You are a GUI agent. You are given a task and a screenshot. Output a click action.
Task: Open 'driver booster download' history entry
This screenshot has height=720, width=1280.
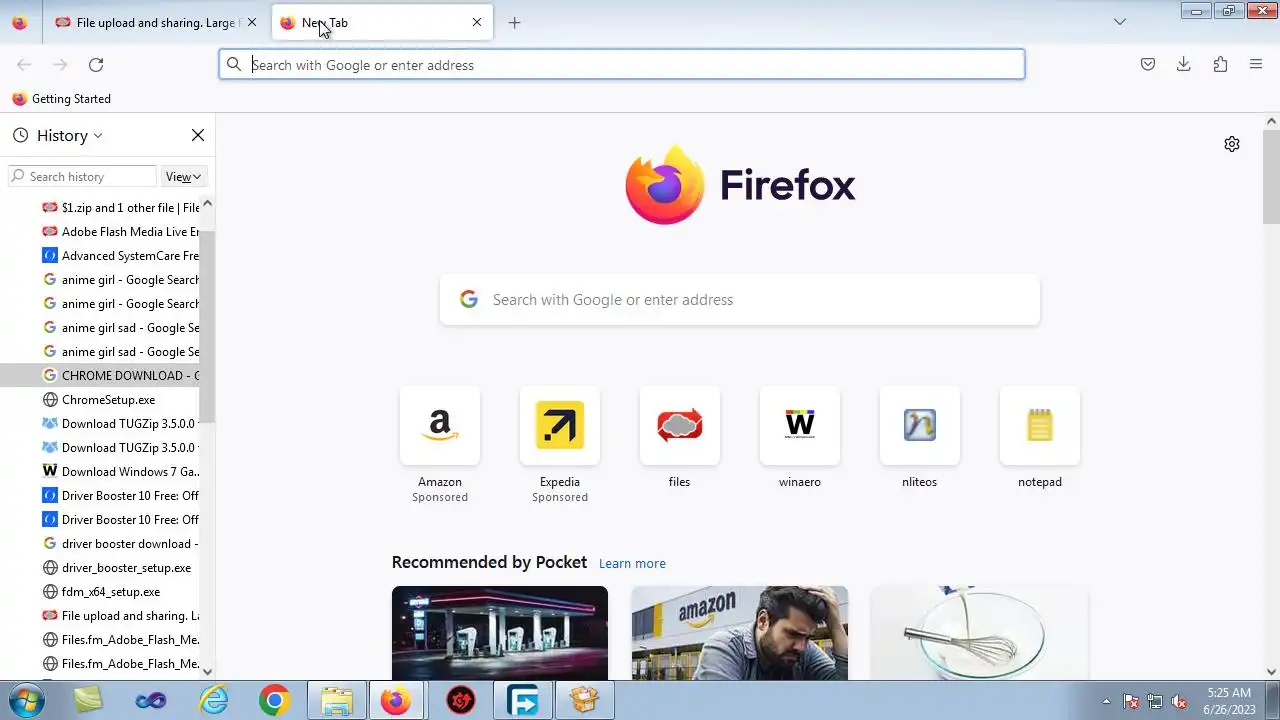120,544
